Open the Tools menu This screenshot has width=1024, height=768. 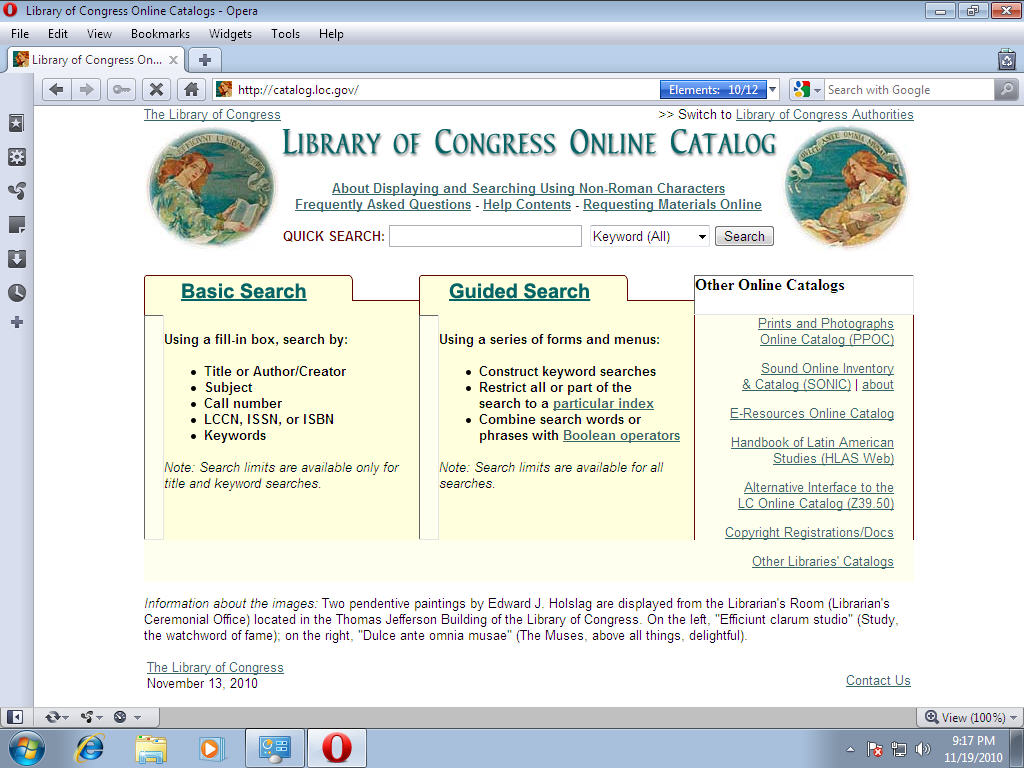pyautogui.click(x=285, y=34)
